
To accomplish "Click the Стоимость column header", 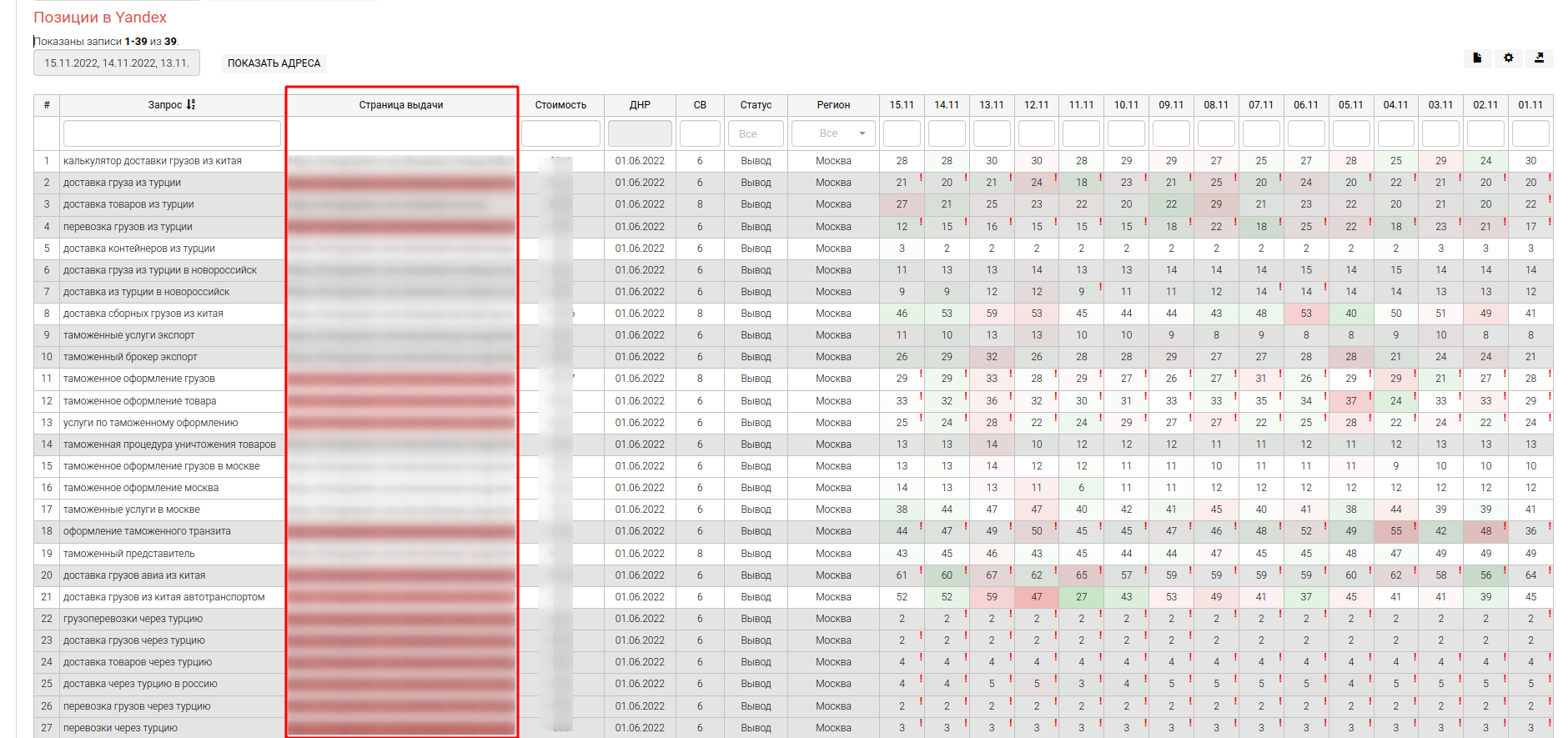I will coord(560,105).
